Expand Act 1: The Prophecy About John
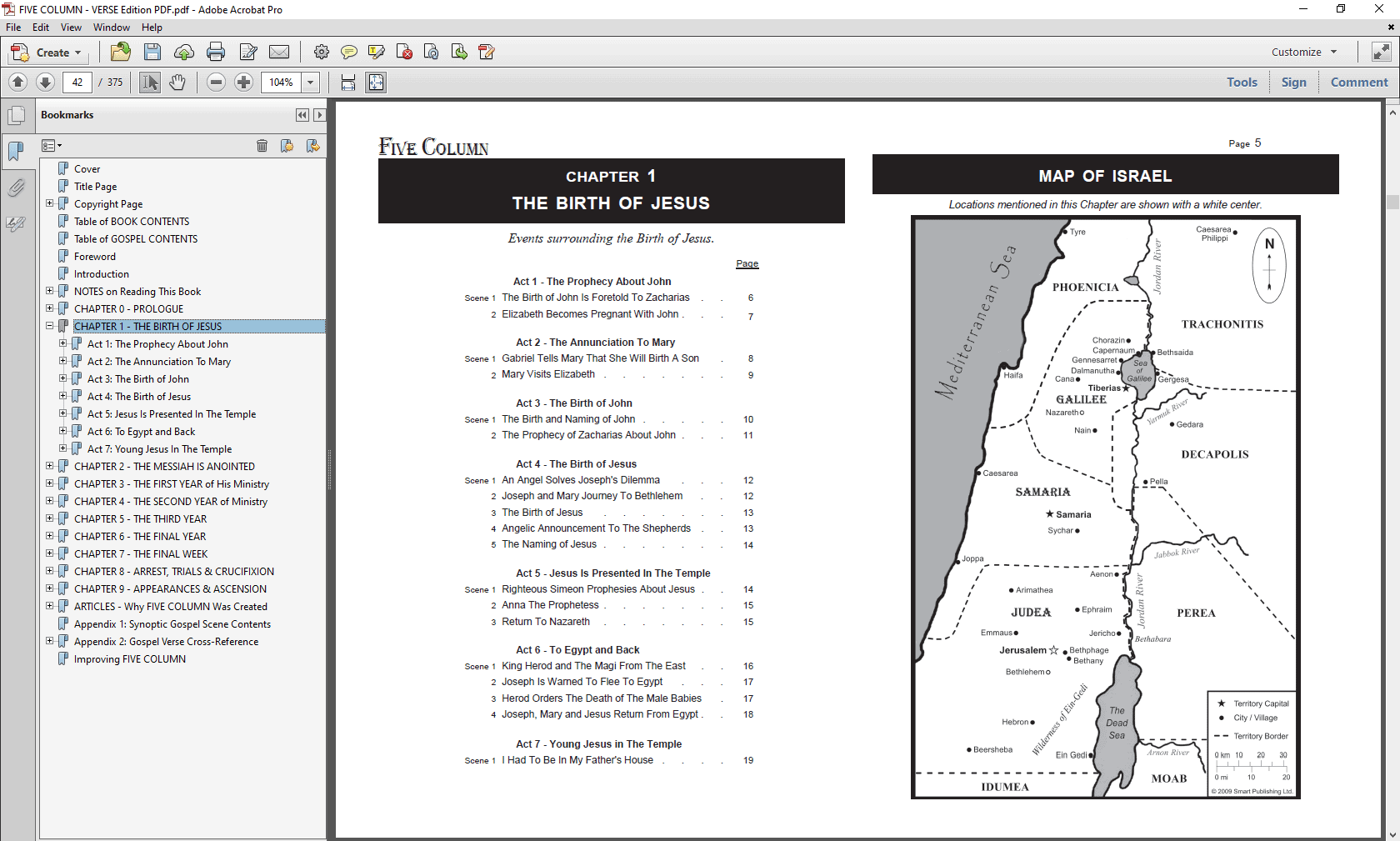 (62, 343)
